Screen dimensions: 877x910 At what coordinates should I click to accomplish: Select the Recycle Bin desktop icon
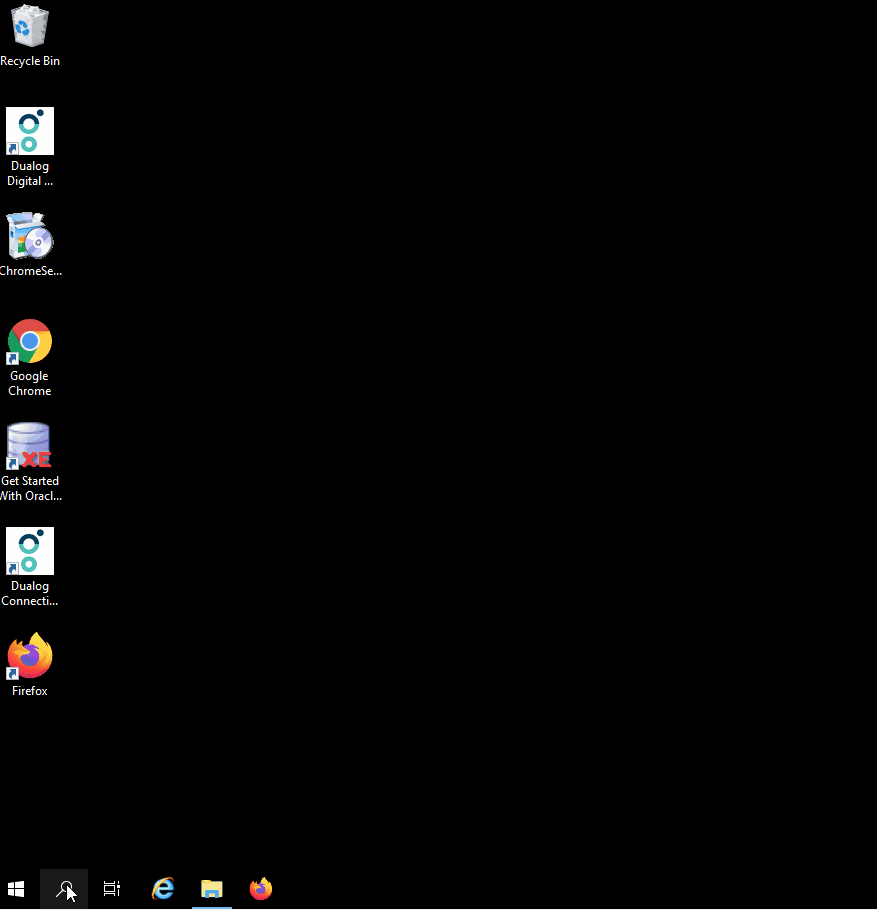tap(30, 26)
